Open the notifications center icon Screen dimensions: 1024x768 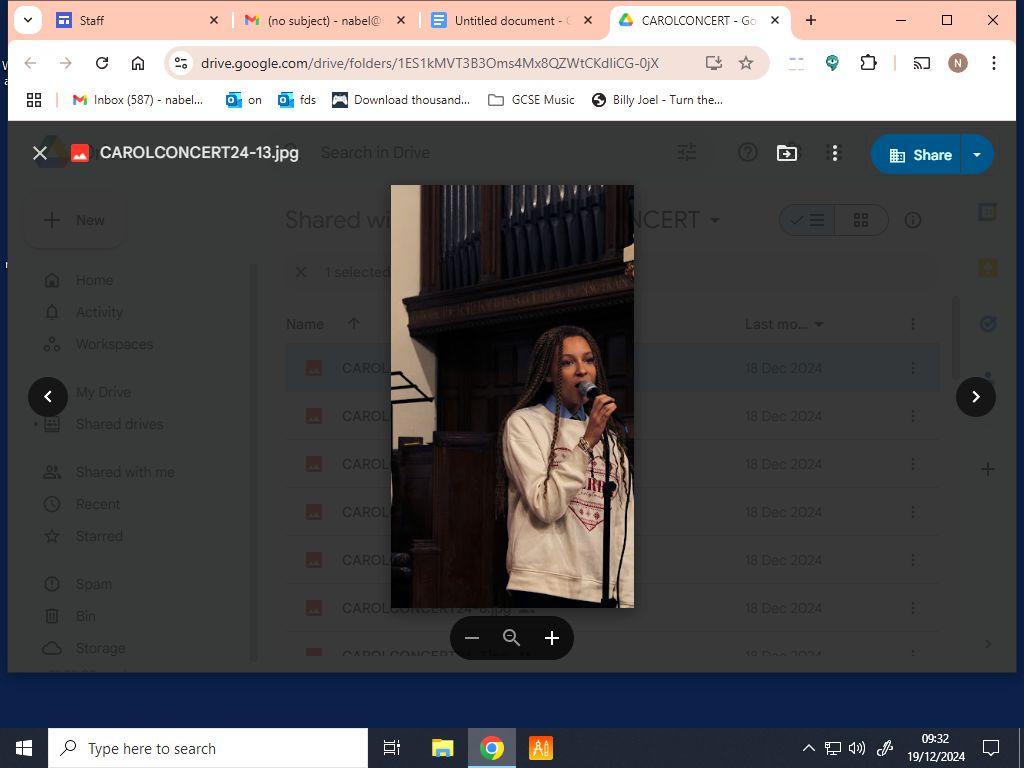click(991, 748)
